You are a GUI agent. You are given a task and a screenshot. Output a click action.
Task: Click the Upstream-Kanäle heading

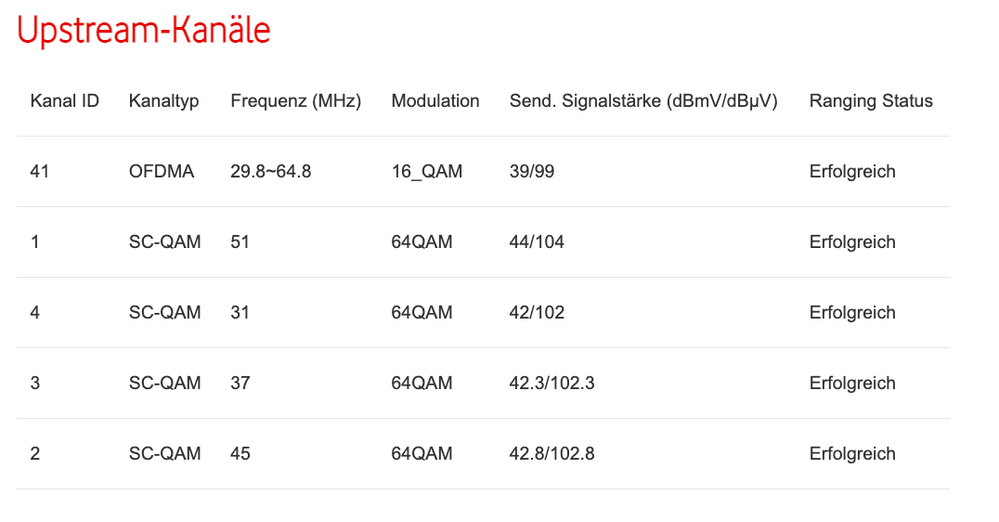144,32
